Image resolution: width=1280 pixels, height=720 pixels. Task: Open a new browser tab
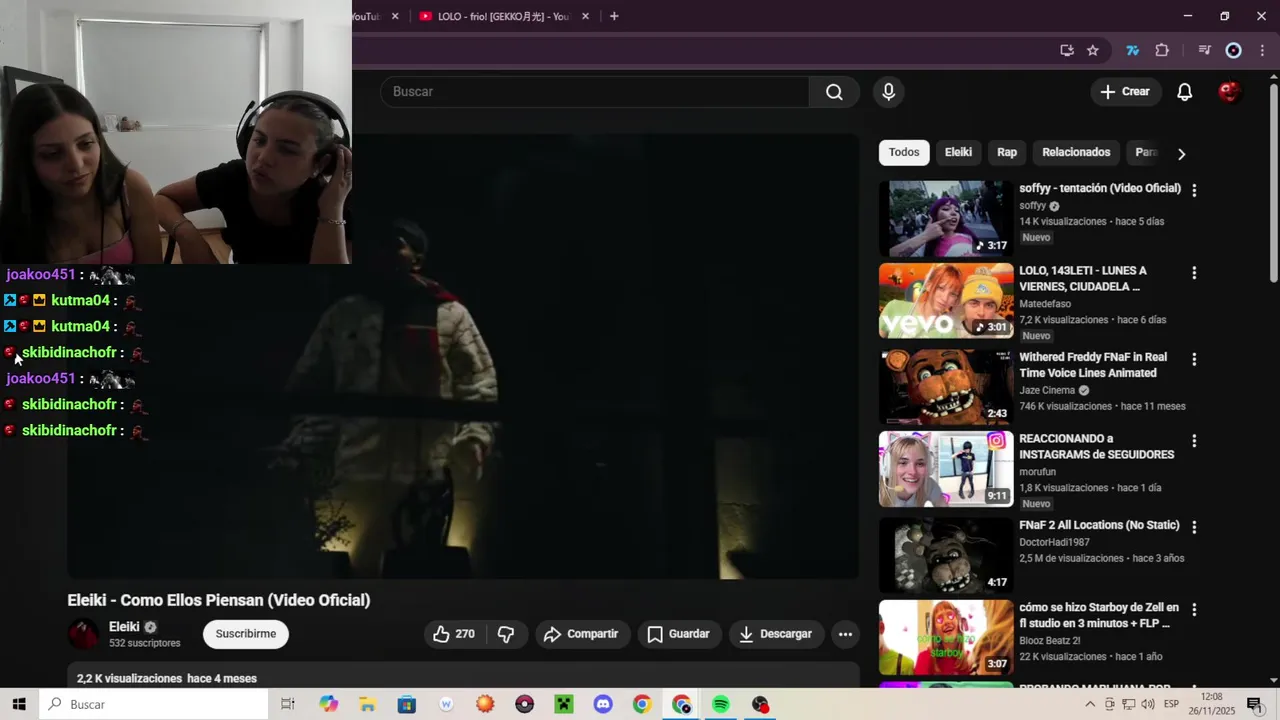[614, 16]
